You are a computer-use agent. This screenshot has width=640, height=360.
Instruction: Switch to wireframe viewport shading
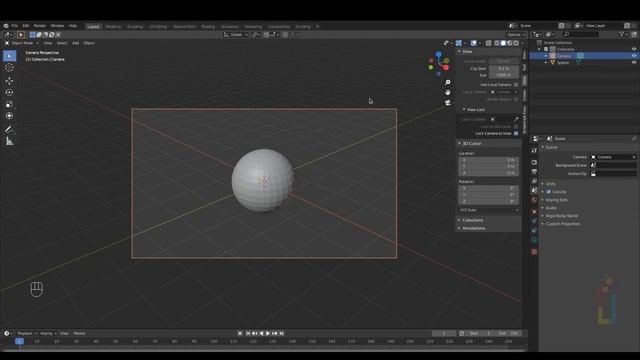(497, 43)
